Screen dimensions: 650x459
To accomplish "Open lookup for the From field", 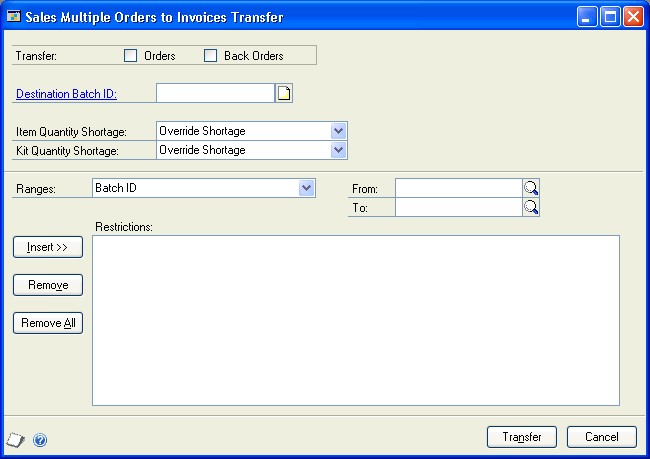I will pyautogui.click(x=531, y=188).
